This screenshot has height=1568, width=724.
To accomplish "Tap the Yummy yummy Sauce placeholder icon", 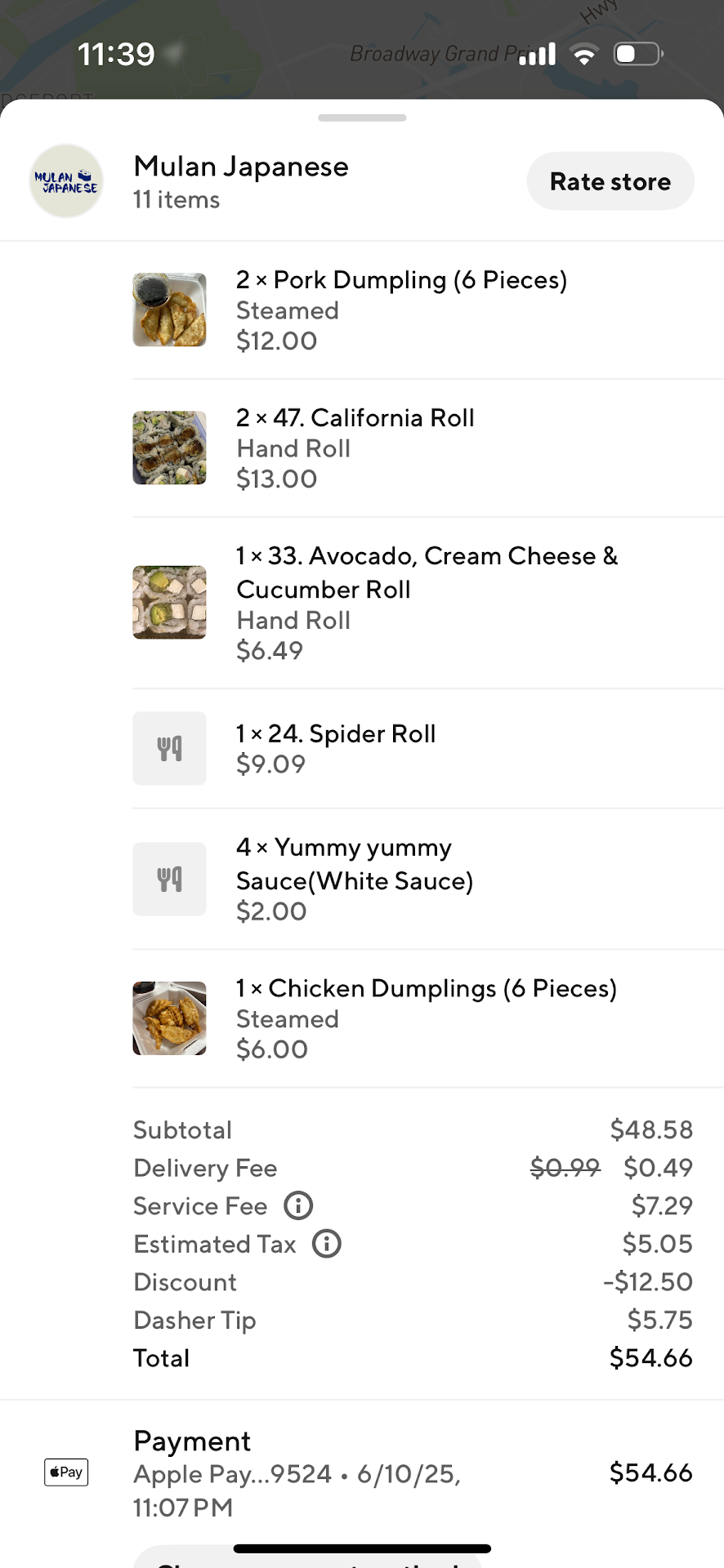I will tap(170, 880).
